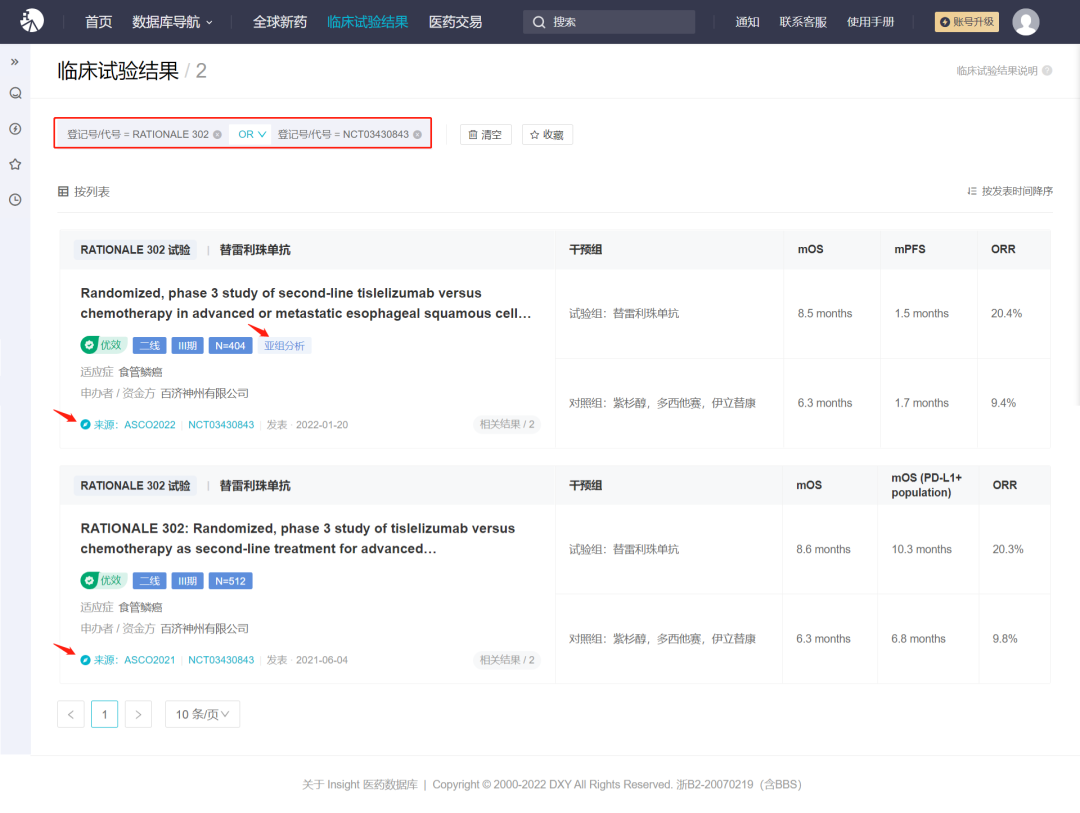This screenshot has height=813, width=1080.
Task: Open 全球新药 tab
Action: point(280,22)
